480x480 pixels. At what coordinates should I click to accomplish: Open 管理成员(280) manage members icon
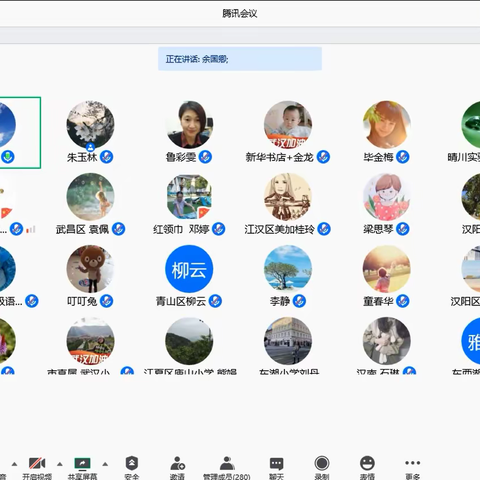tap(227, 463)
